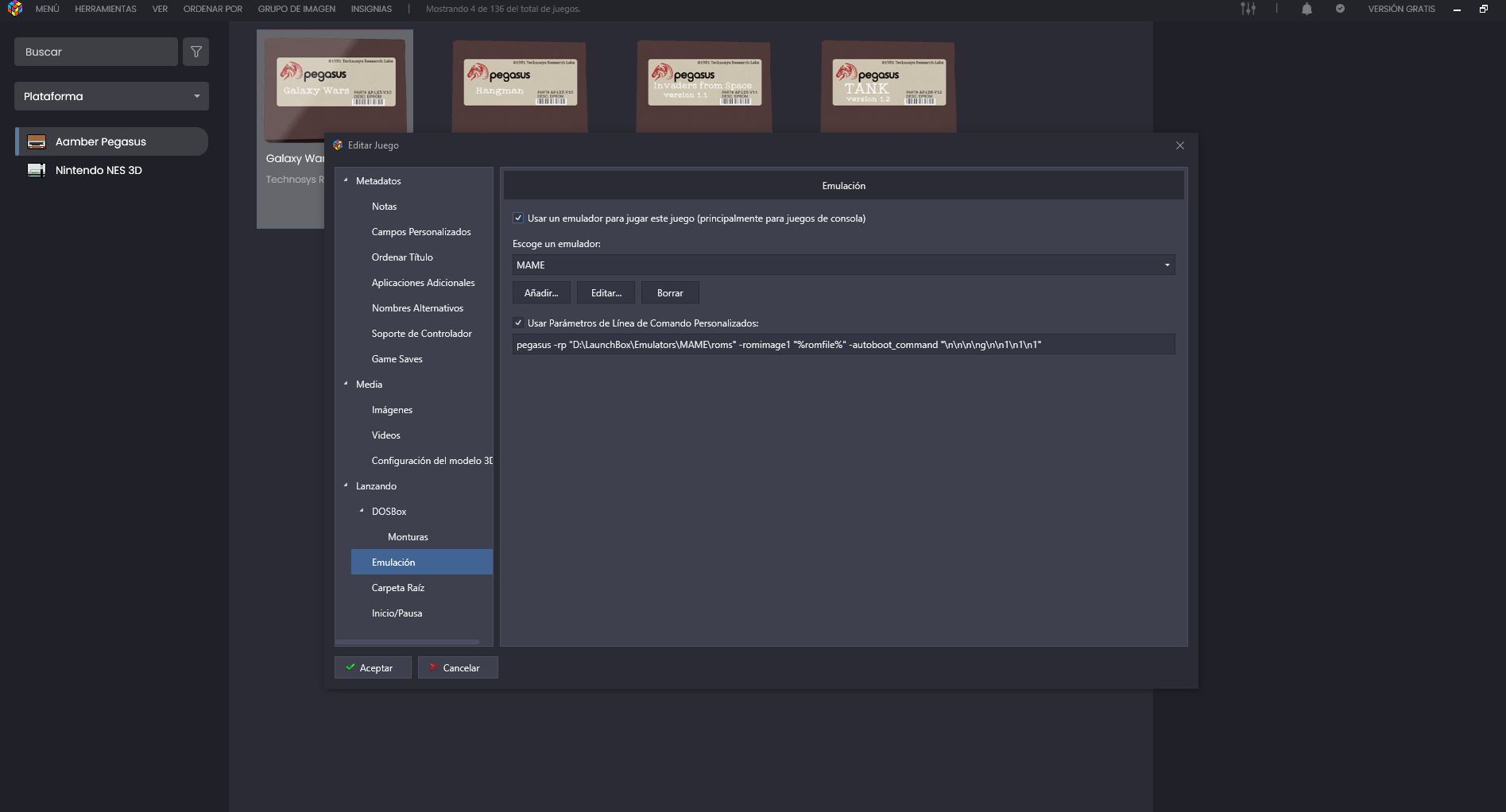The width and height of the screenshot is (1506, 812).
Task: Select Imágenes in the tree
Action: [x=392, y=409]
